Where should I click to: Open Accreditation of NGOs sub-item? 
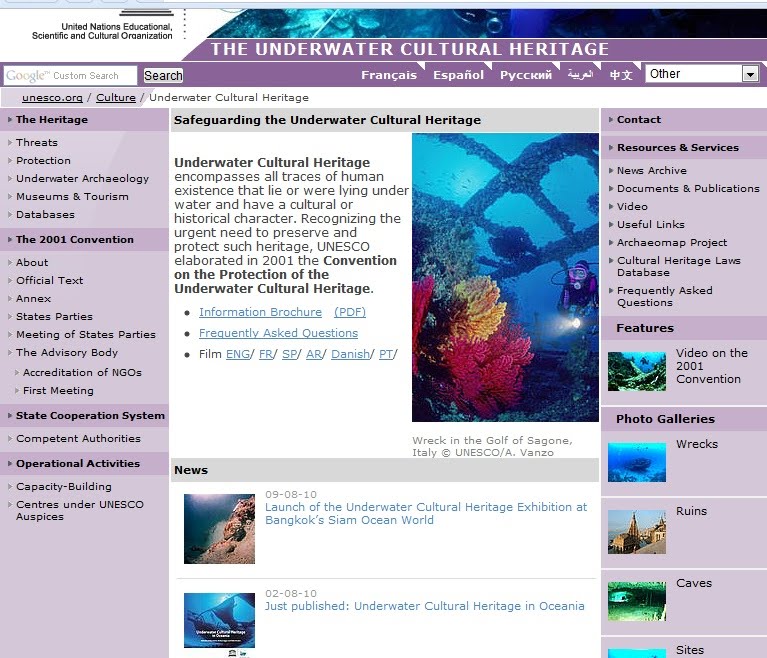point(82,372)
